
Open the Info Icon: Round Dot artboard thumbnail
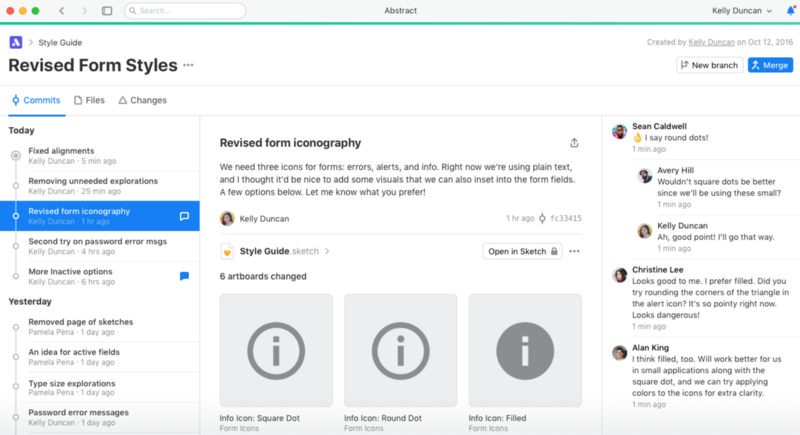pos(401,350)
